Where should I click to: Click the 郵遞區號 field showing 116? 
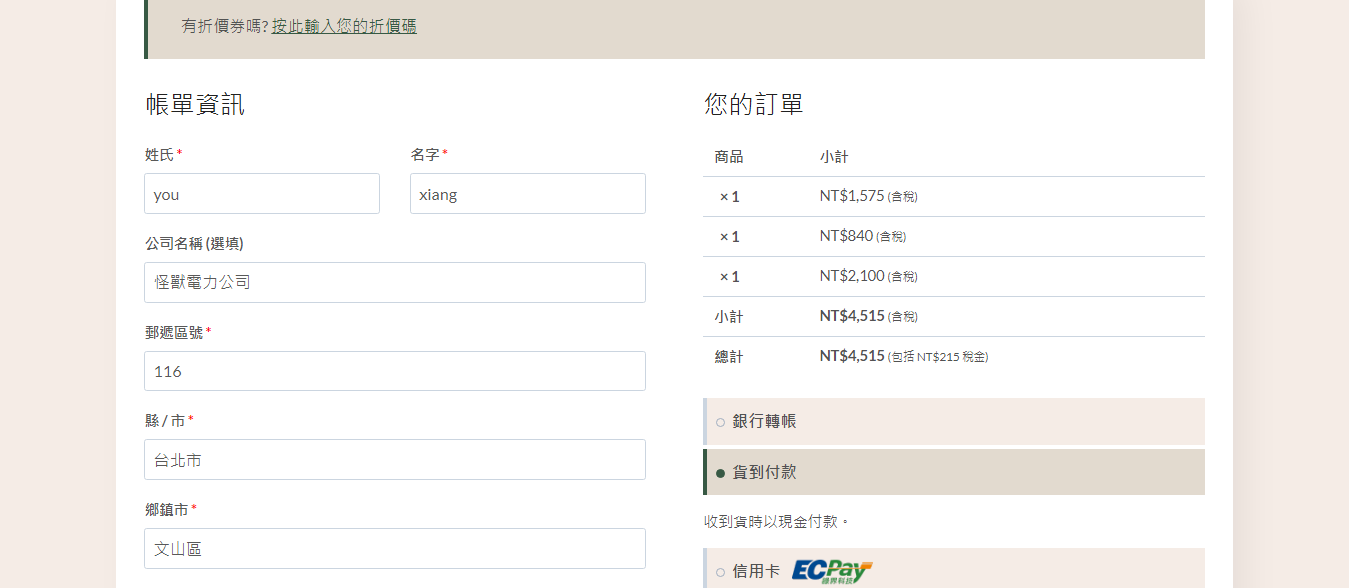(394, 371)
